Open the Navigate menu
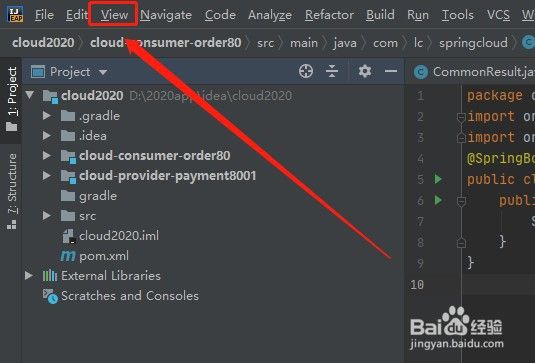535x363 pixels. click(166, 15)
